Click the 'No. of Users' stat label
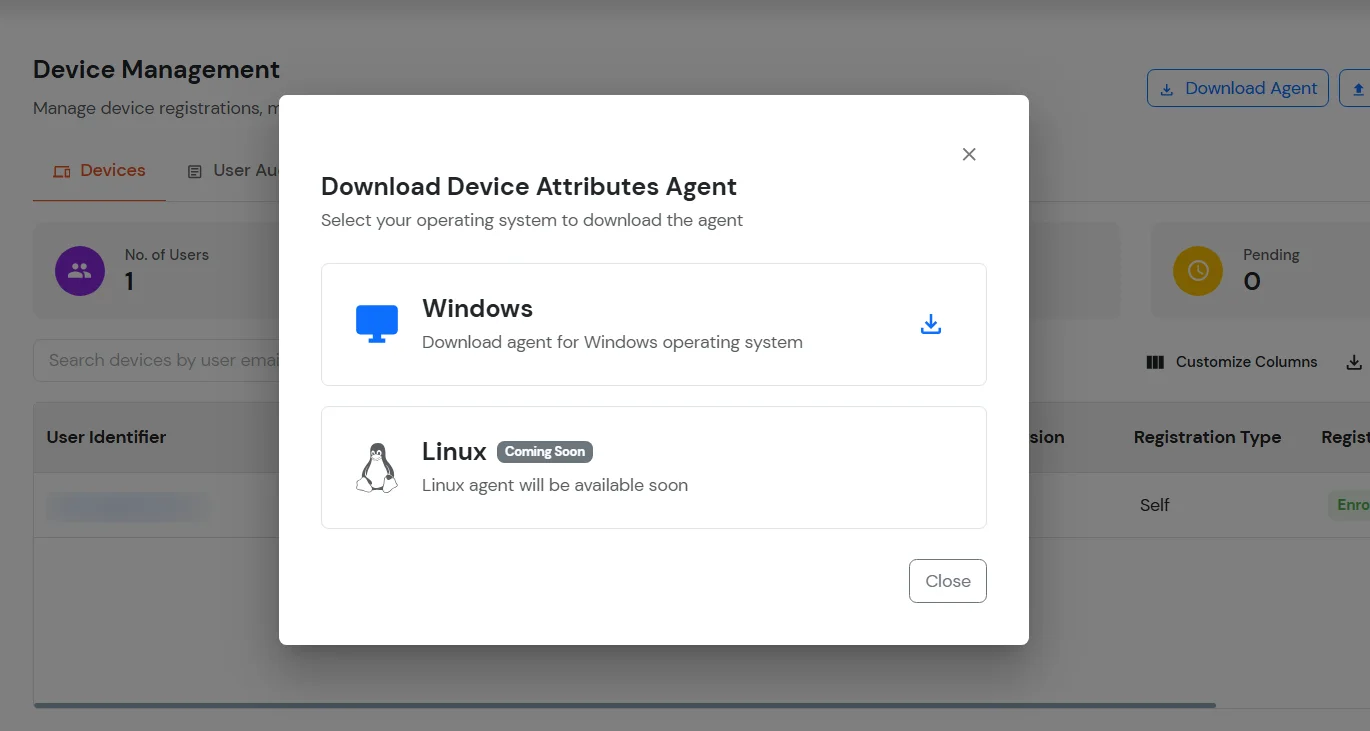The height and width of the screenshot is (731, 1370). [x=167, y=255]
